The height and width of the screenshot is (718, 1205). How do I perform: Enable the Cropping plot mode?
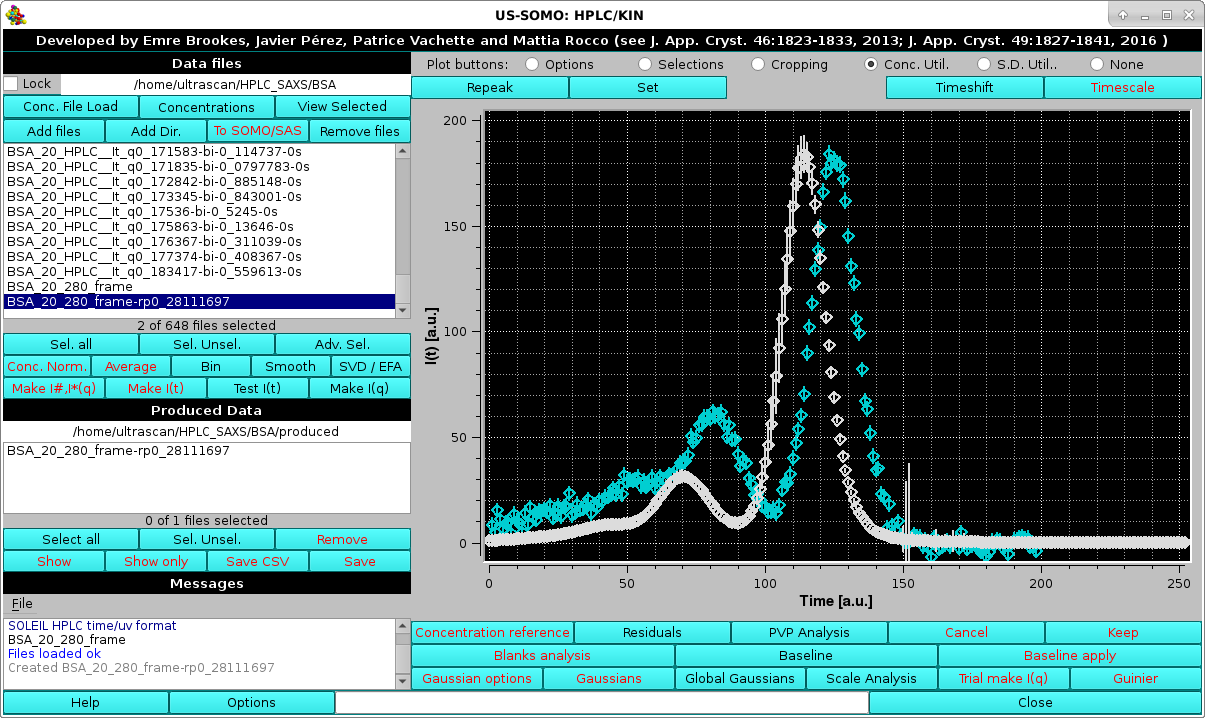click(757, 64)
